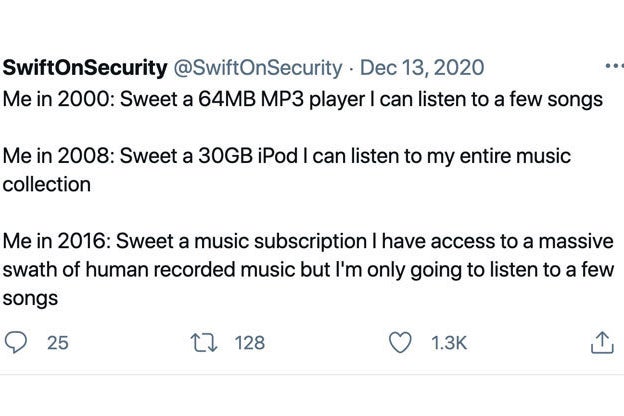
Task: Click the "Me in 2000" tweet line
Action: tap(302, 100)
